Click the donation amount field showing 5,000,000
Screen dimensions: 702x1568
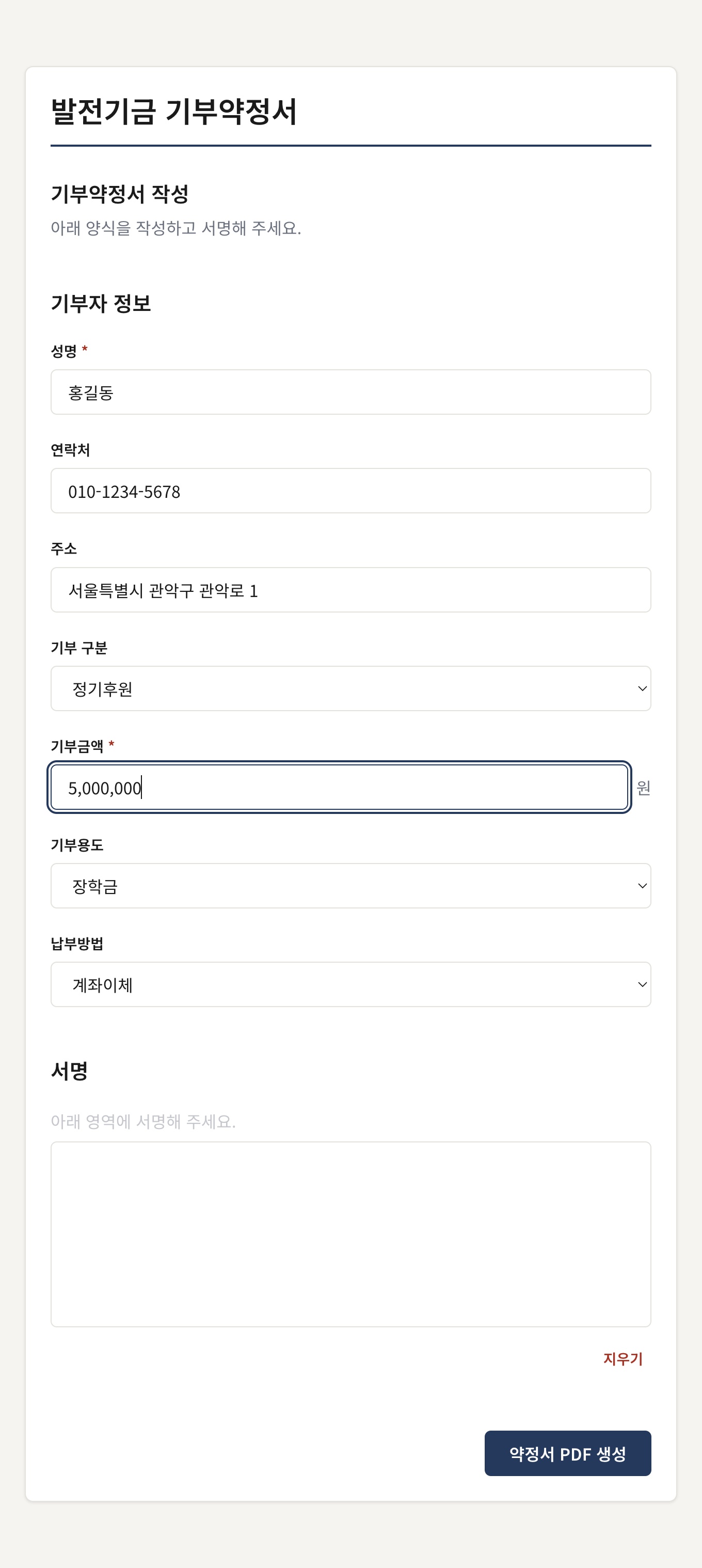pyautogui.click(x=340, y=788)
